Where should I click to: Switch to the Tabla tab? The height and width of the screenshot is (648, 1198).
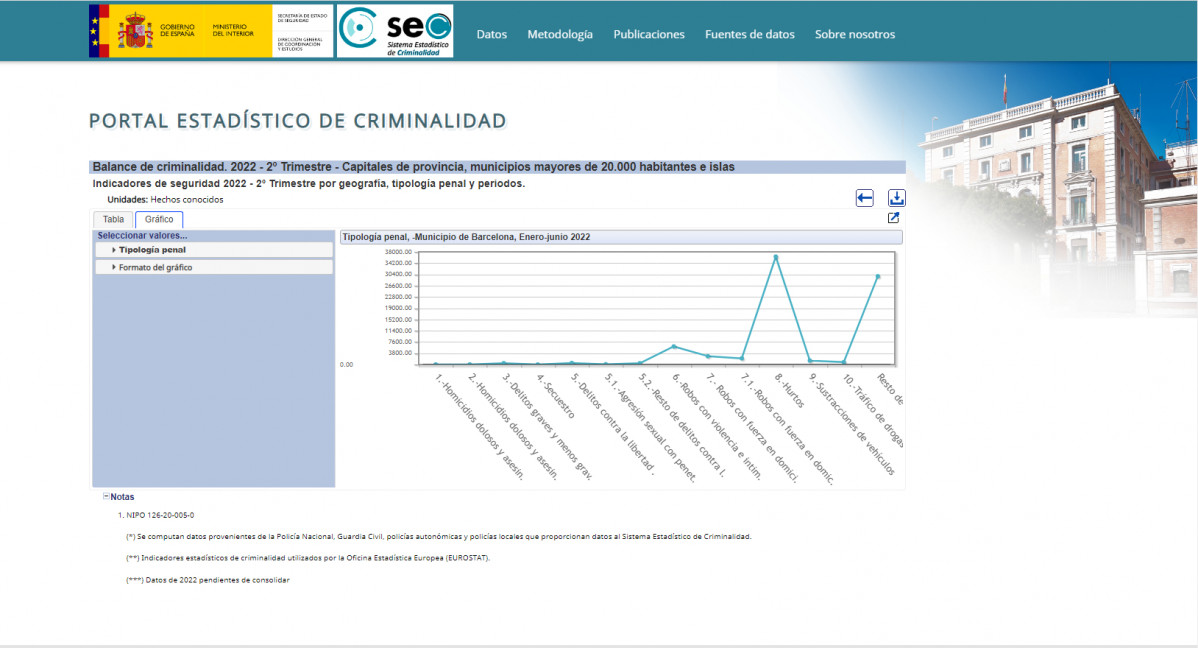pyautogui.click(x=112, y=218)
